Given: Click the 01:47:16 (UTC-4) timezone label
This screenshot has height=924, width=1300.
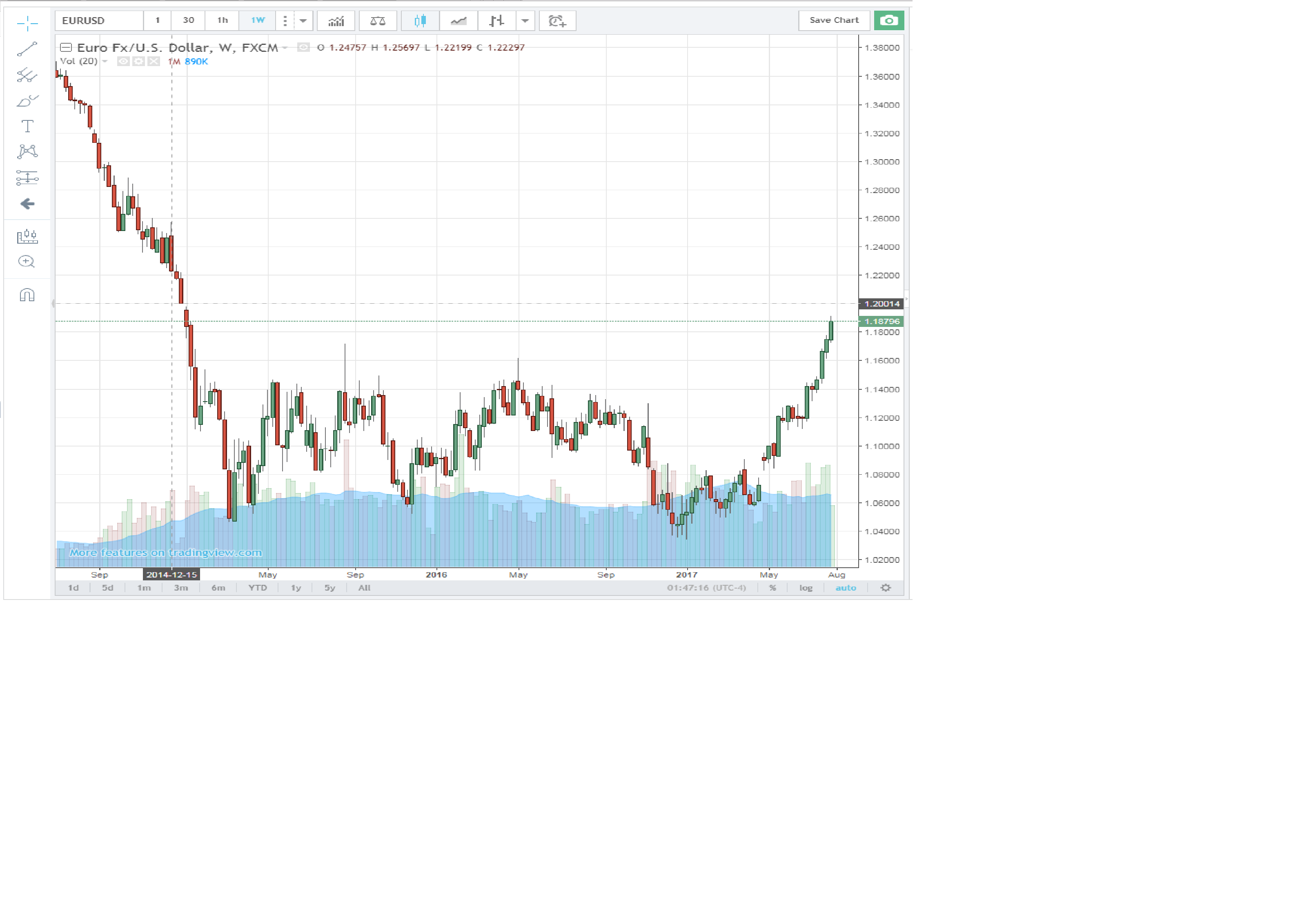Looking at the screenshot, I should point(706,588).
